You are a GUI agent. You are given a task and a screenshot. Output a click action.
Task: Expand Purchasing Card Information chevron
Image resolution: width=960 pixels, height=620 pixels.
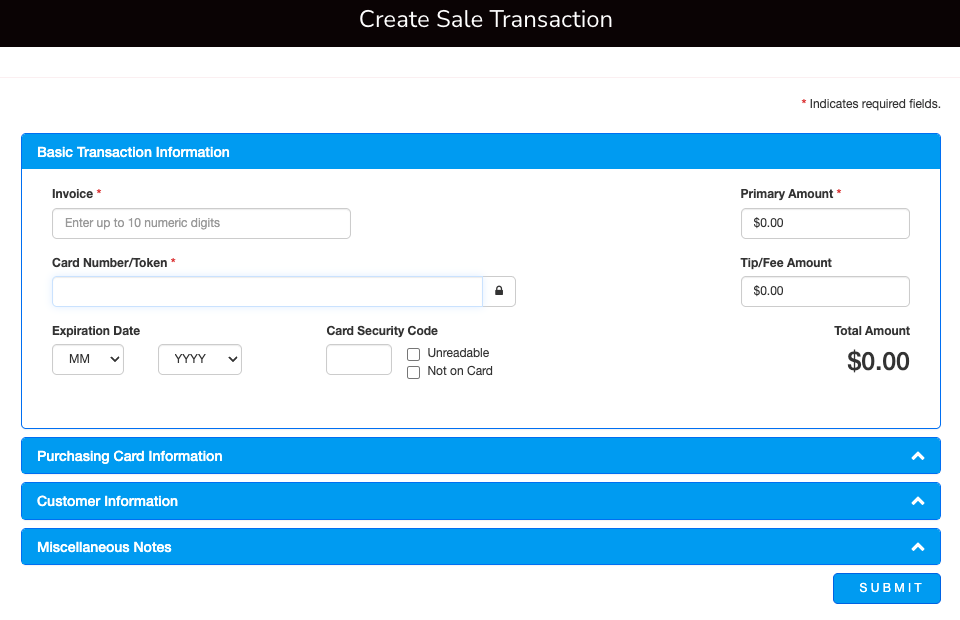pyautogui.click(x=917, y=456)
